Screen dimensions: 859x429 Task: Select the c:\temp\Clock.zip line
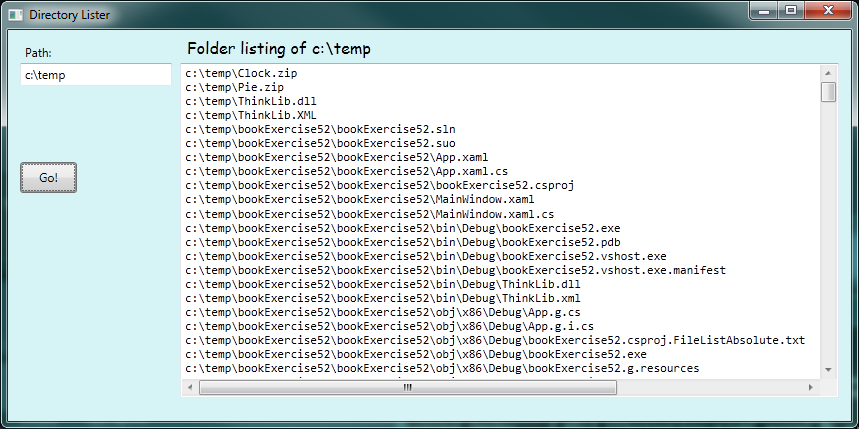(x=242, y=73)
